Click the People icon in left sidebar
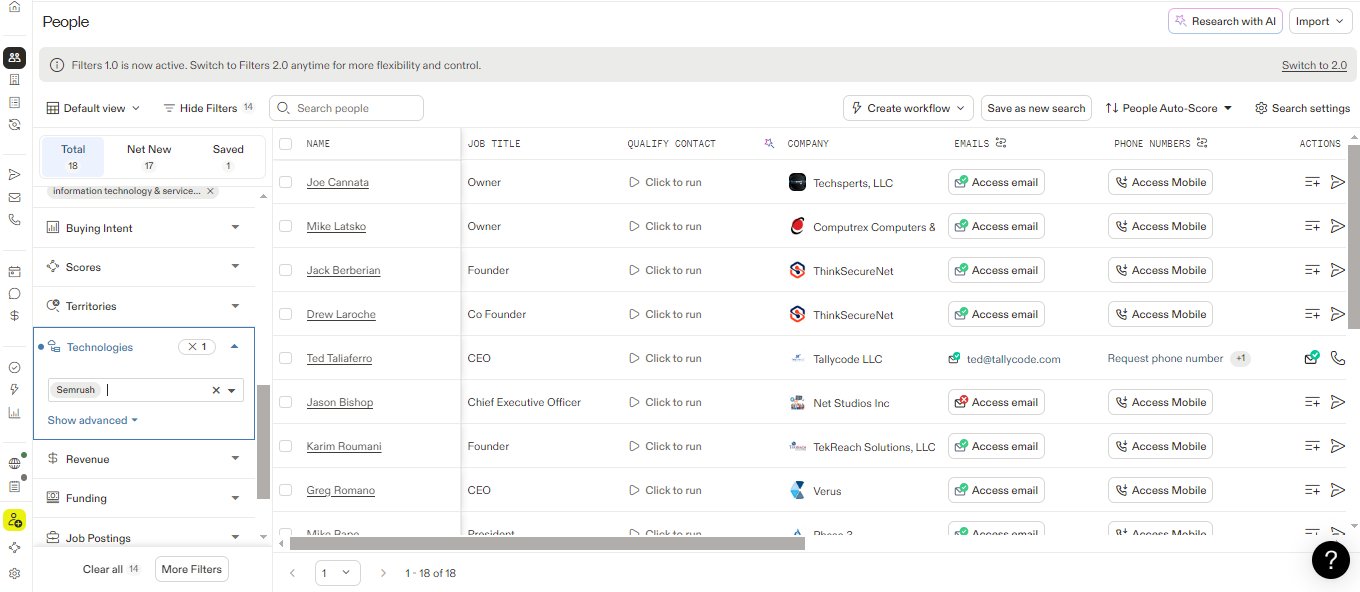 pyautogui.click(x=14, y=58)
